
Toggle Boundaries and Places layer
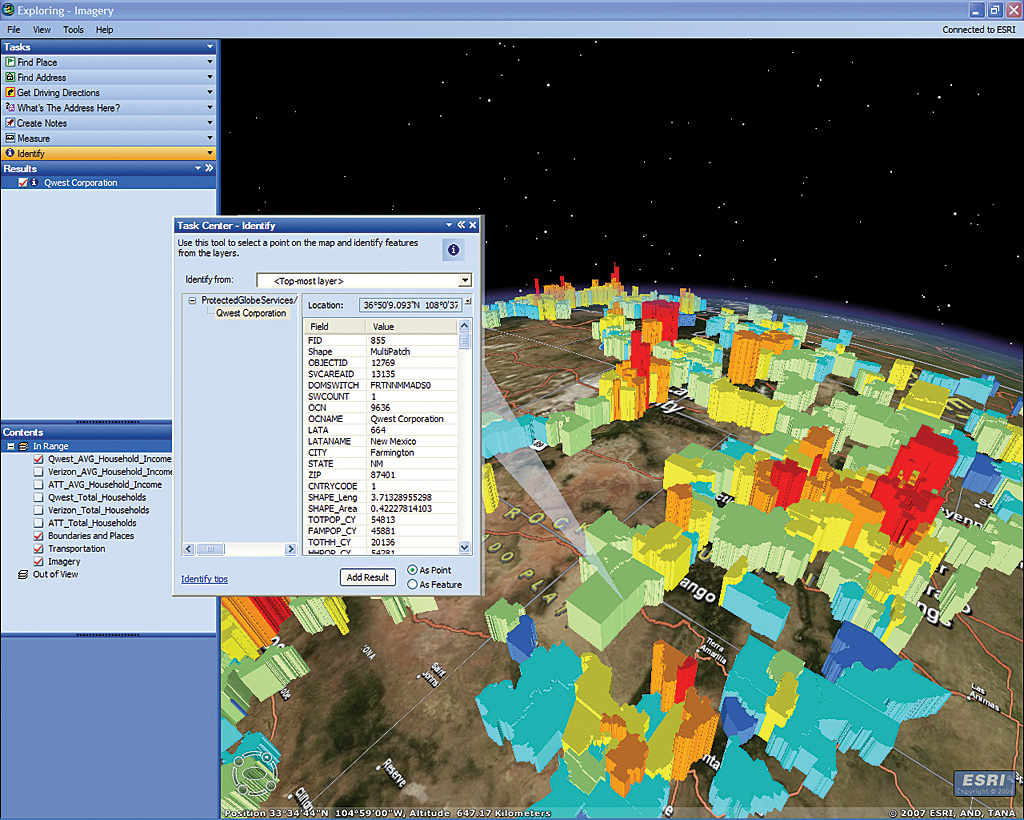(39, 536)
